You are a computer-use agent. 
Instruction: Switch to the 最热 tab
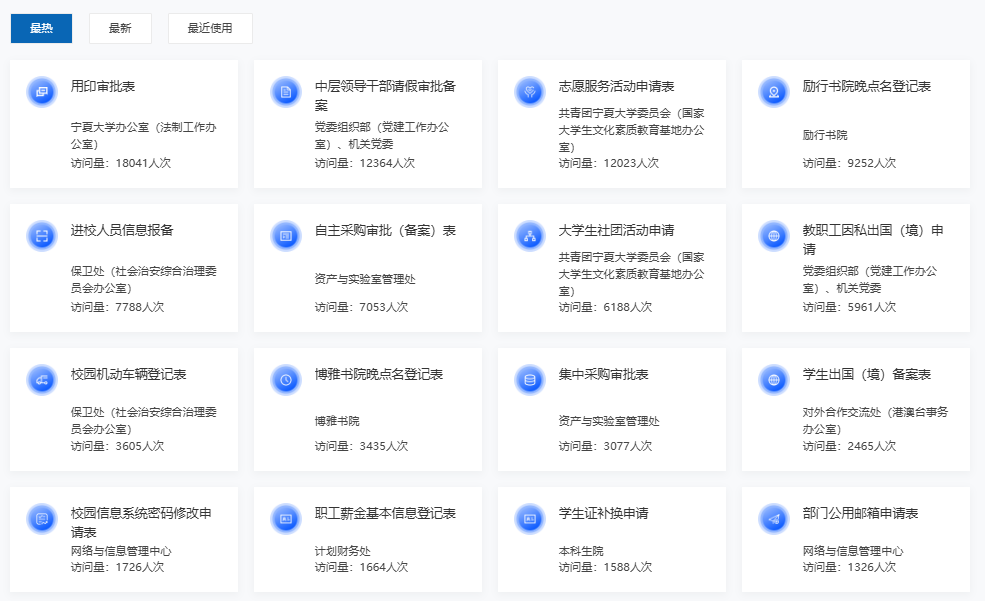coord(41,28)
